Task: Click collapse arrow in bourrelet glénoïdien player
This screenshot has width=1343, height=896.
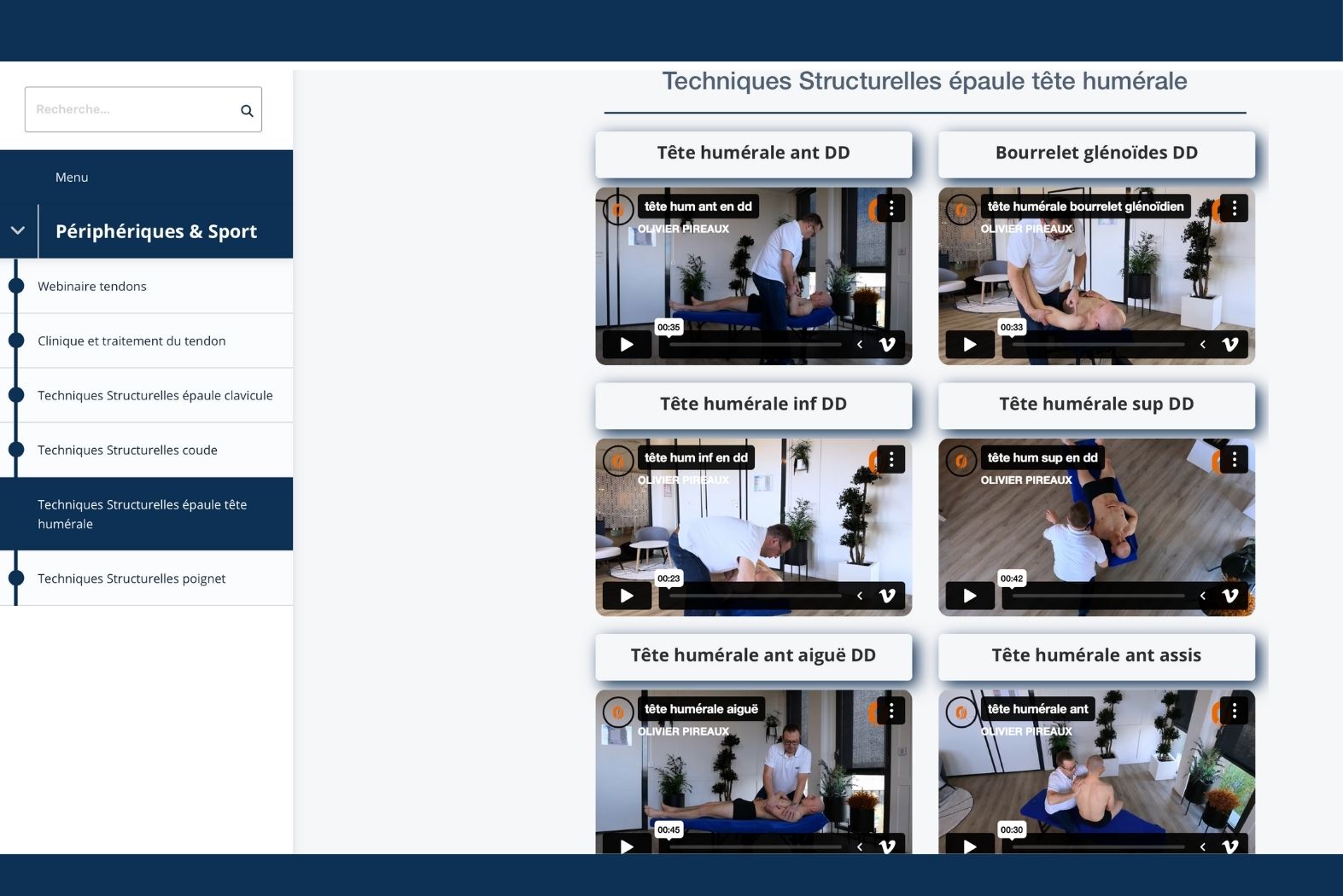Action: coord(1203,345)
